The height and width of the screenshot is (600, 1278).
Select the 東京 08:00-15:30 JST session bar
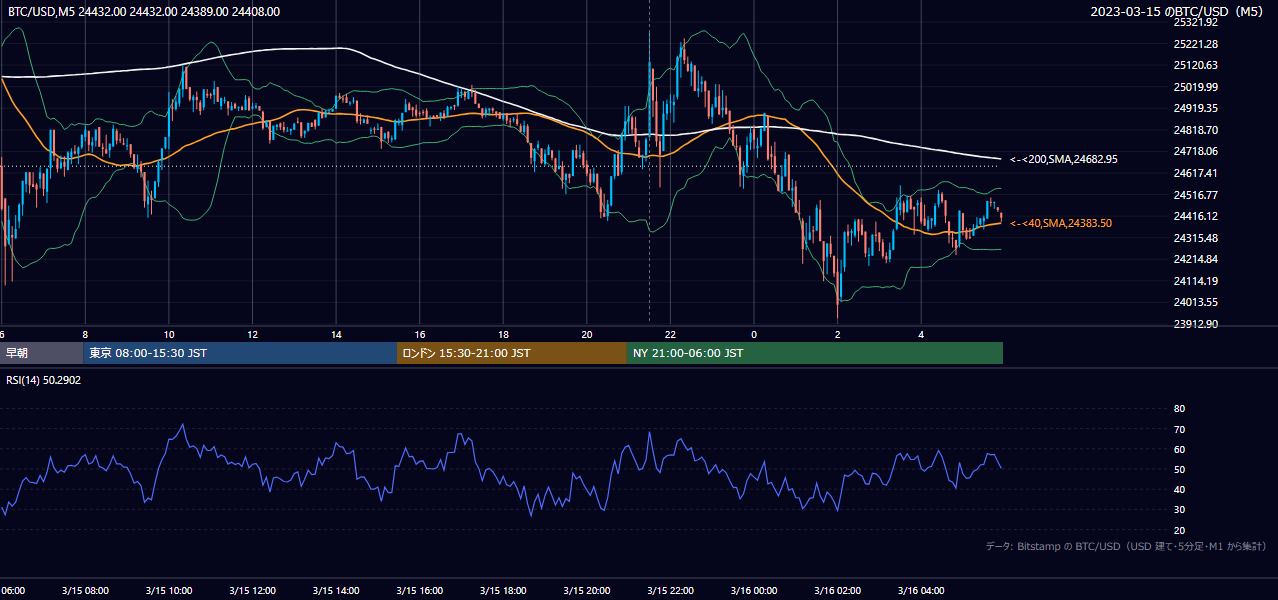(241, 353)
